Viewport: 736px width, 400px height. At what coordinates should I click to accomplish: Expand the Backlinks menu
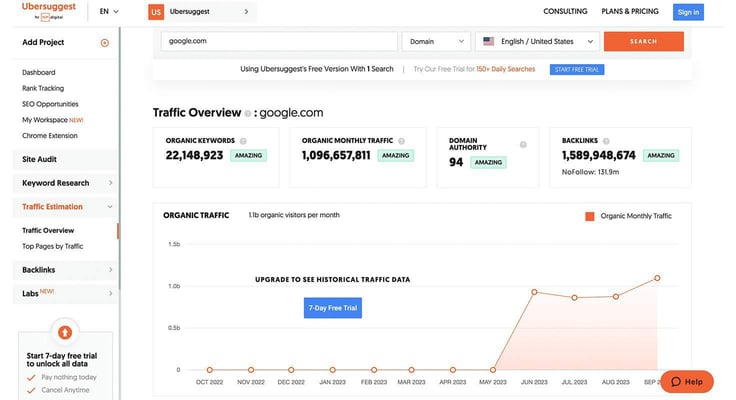[x=65, y=270]
